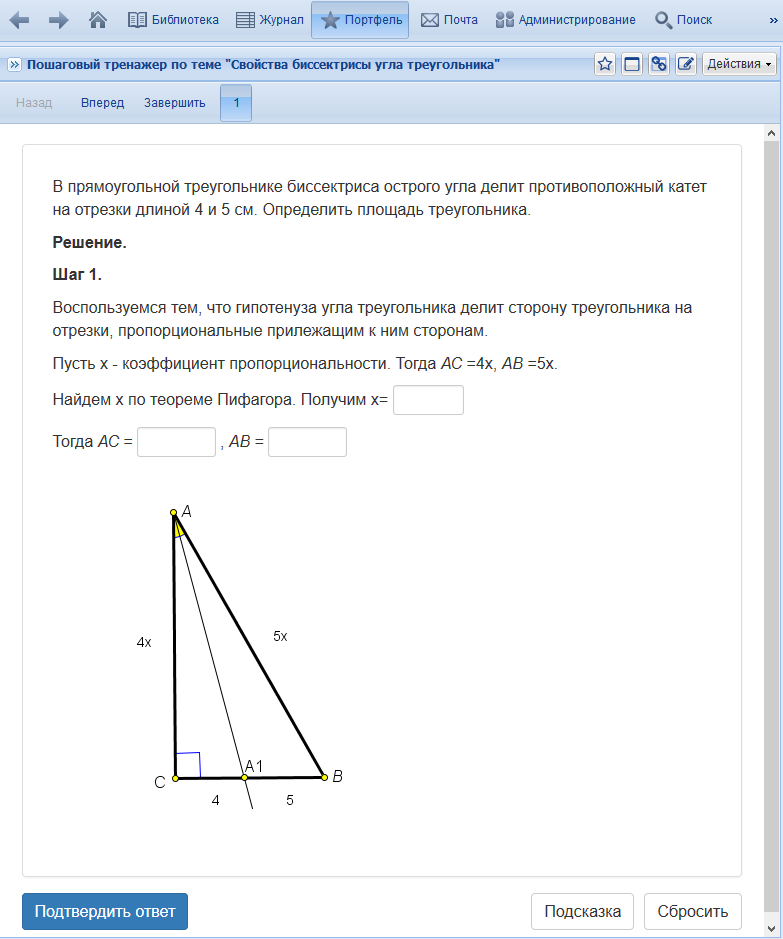
Task: Click the trainer title text in header
Action: (x=263, y=64)
